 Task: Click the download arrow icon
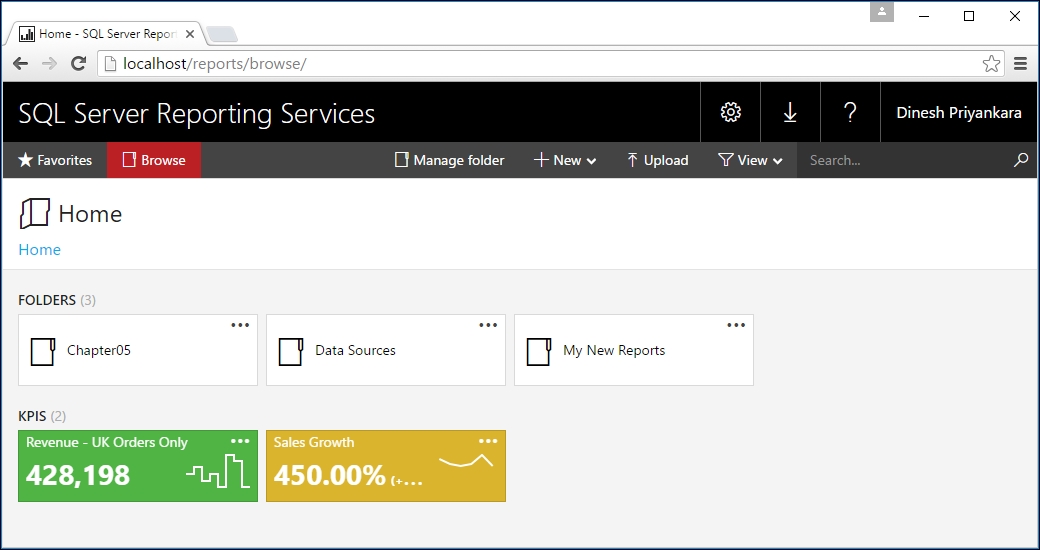point(790,112)
